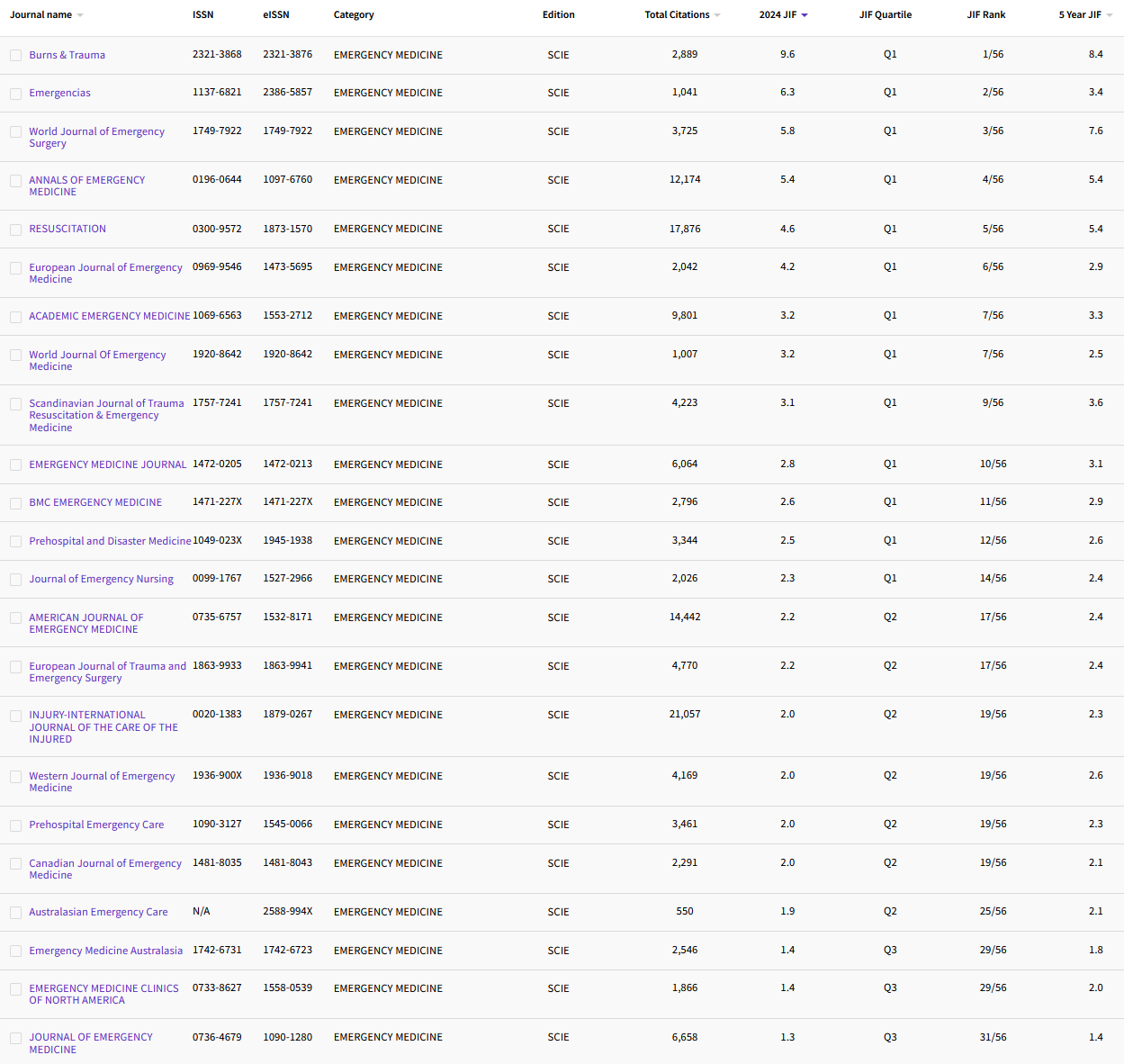1124x1064 pixels.
Task: Open the World Journal of Emergency Surgery link
Action: [x=96, y=137]
